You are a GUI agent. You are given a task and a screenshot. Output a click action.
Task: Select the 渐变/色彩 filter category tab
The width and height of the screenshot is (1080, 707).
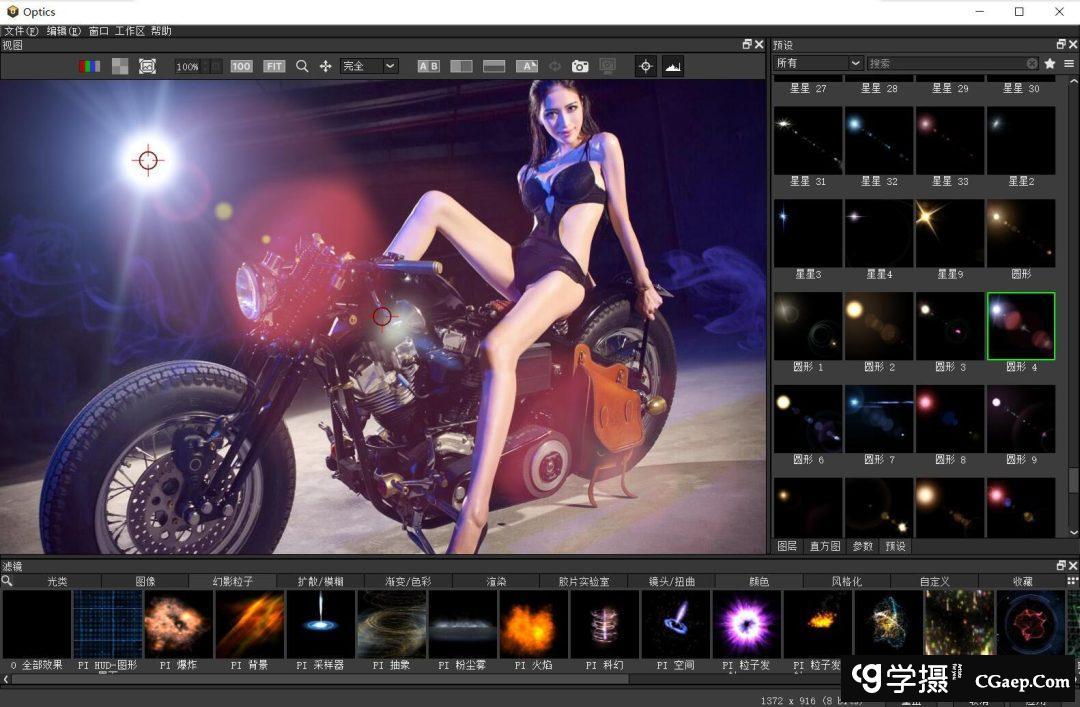tap(408, 581)
